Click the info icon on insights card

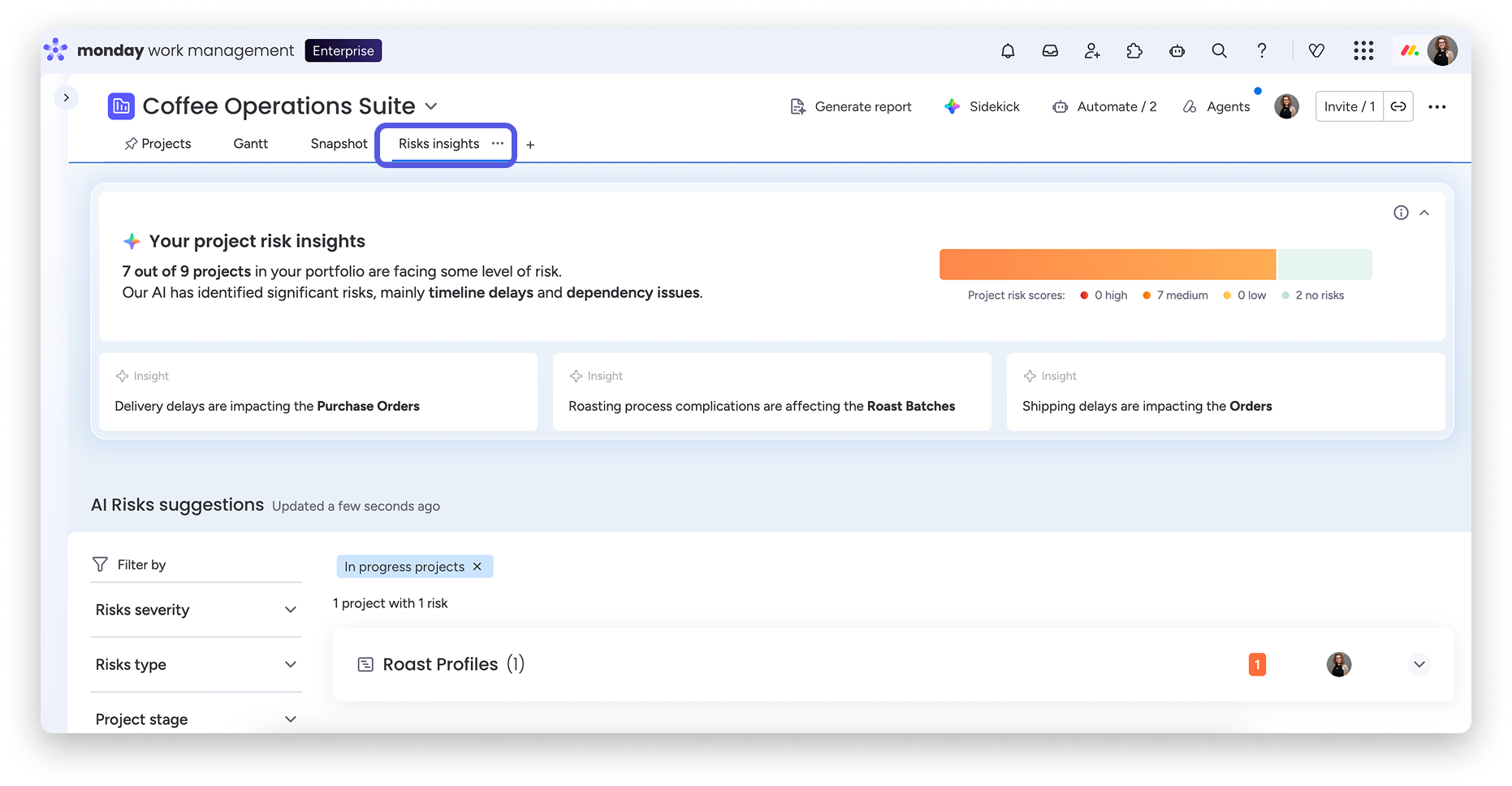click(x=1401, y=213)
